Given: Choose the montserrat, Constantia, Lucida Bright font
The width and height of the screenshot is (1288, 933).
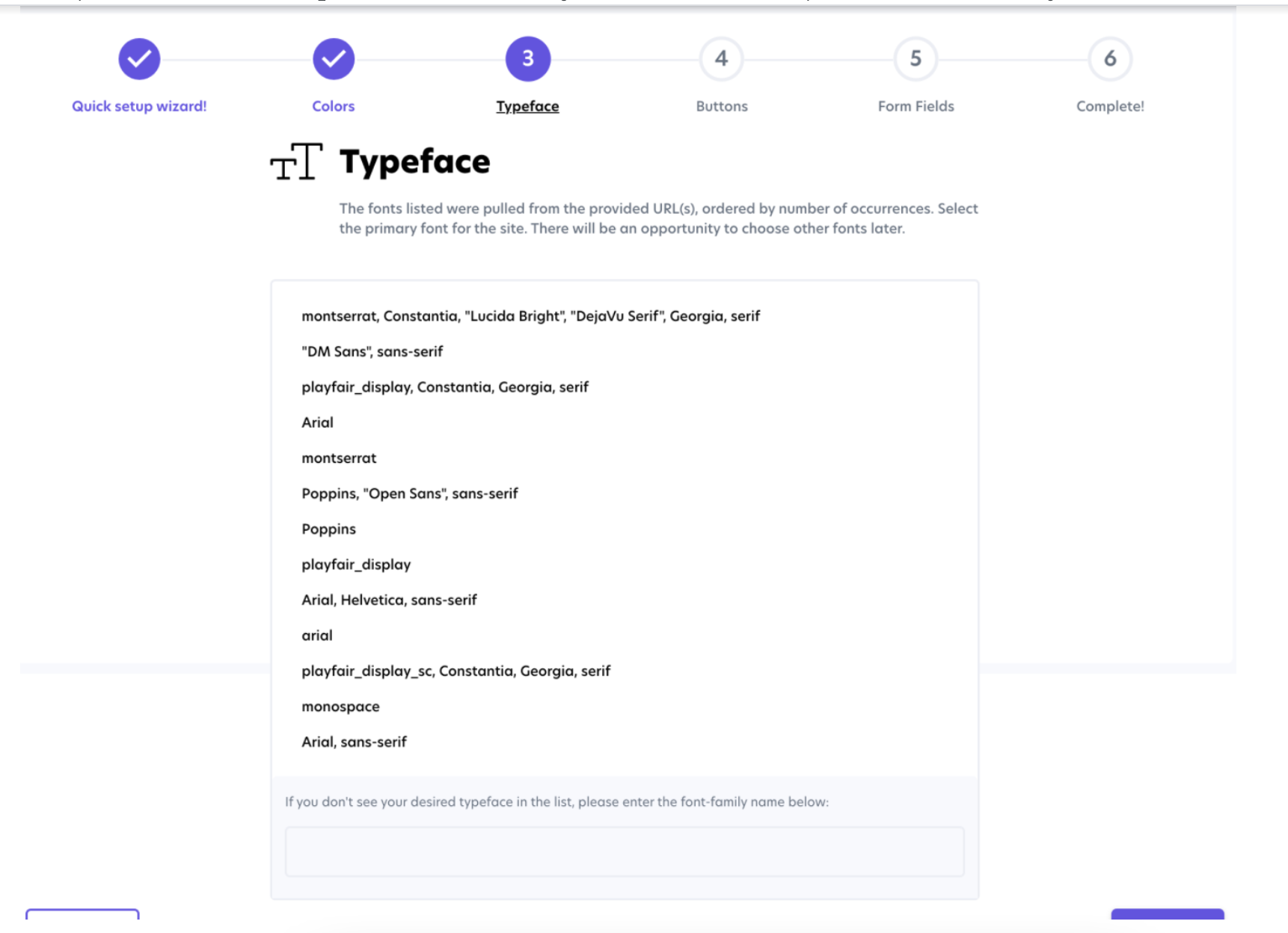Looking at the screenshot, I should 530,316.
